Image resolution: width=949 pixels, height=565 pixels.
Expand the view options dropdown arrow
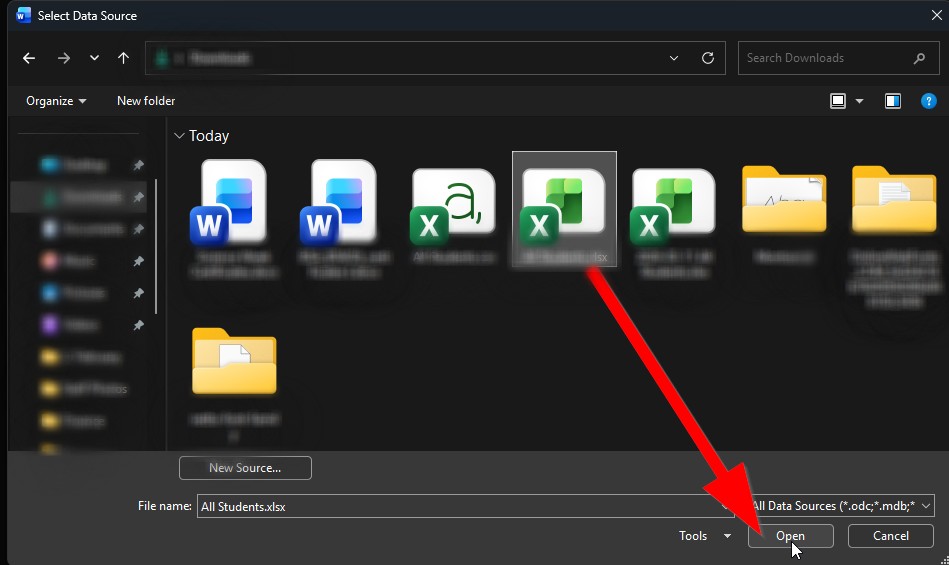tap(859, 101)
